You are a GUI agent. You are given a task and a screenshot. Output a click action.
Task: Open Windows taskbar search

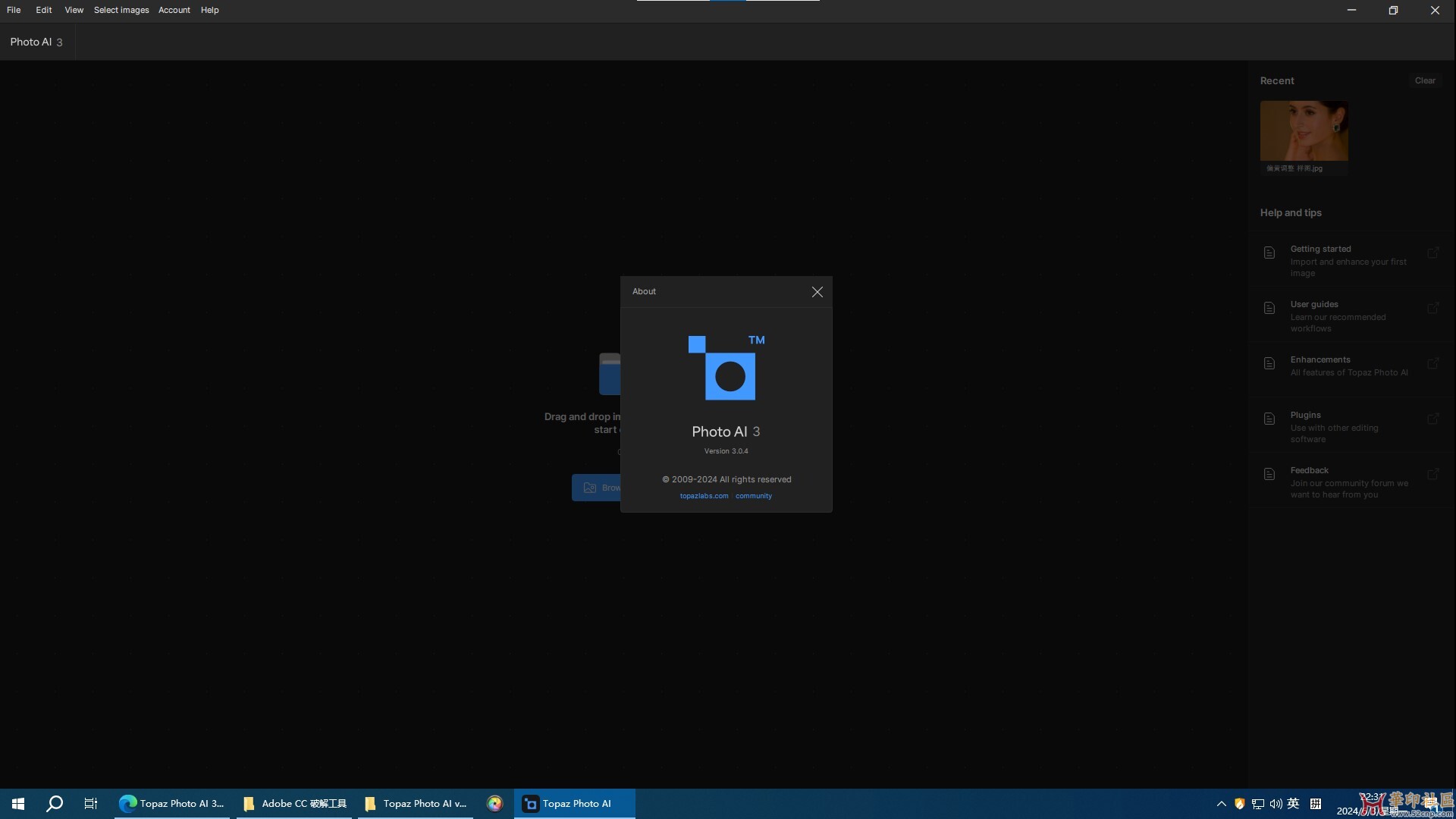pyautogui.click(x=55, y=804)
